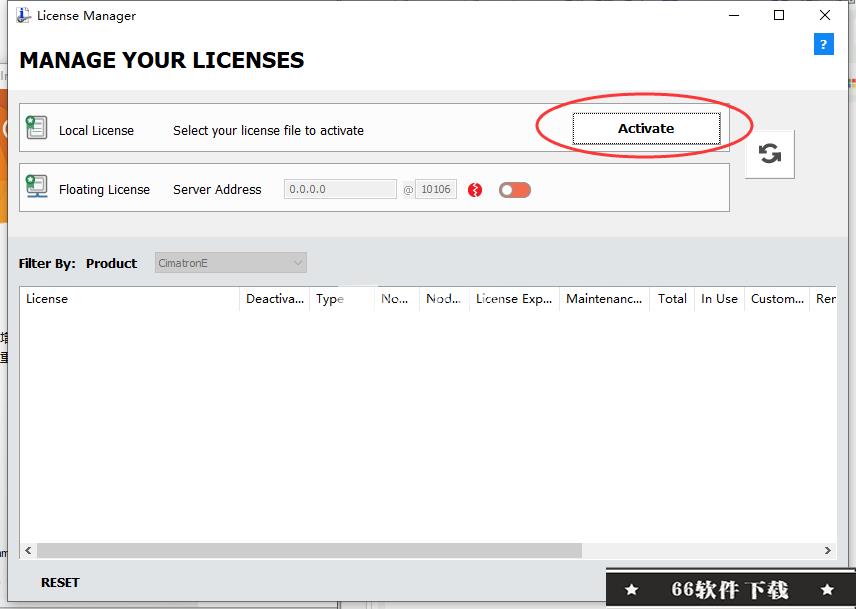Open help via the blue question mark

(x=823, y=44)
